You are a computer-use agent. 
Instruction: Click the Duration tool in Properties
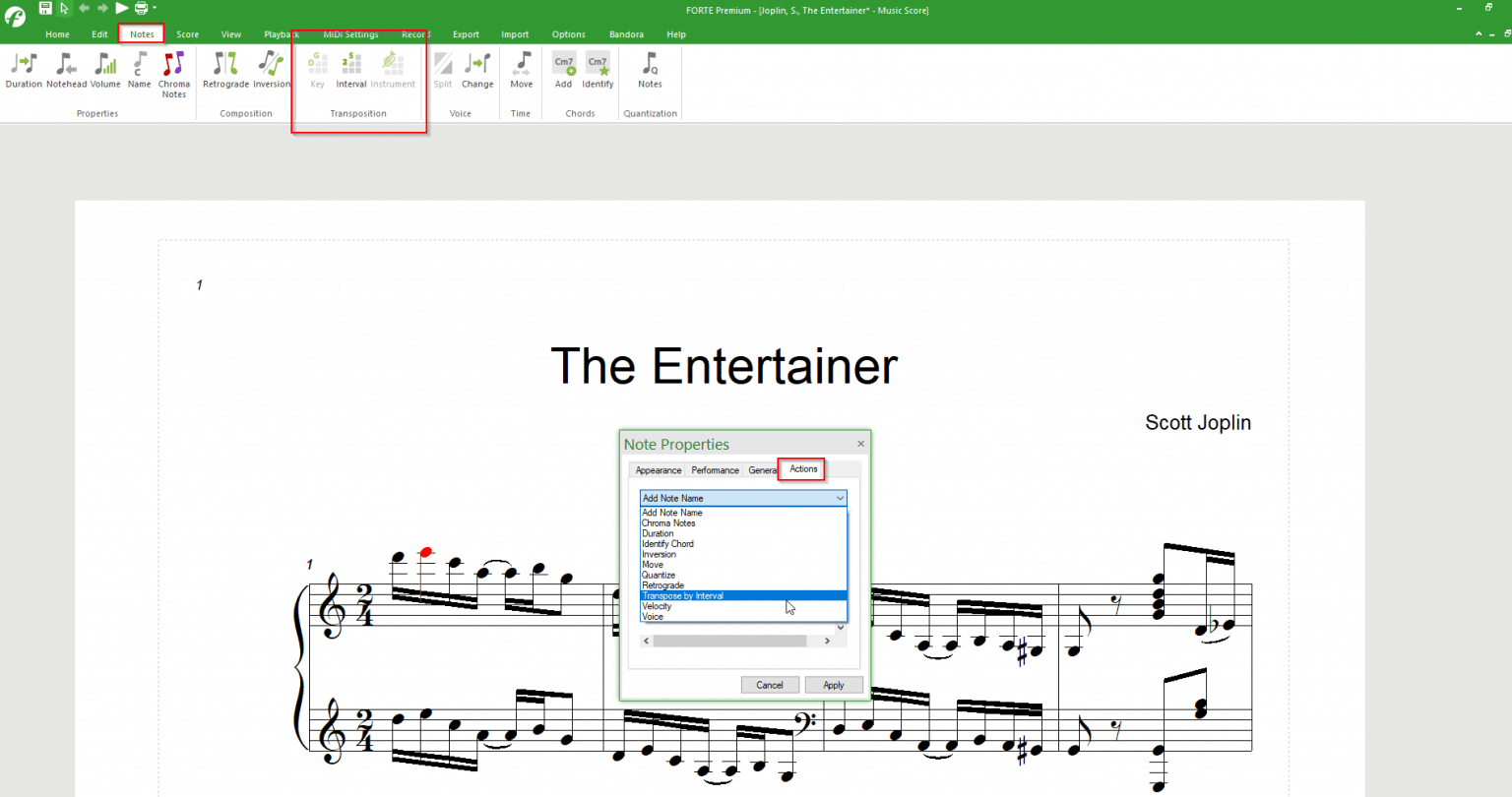pyautogui.click(x=24, y=70)
